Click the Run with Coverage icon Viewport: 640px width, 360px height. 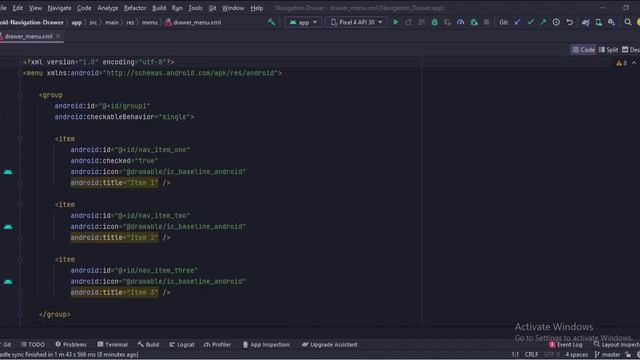tap(448, 22)
